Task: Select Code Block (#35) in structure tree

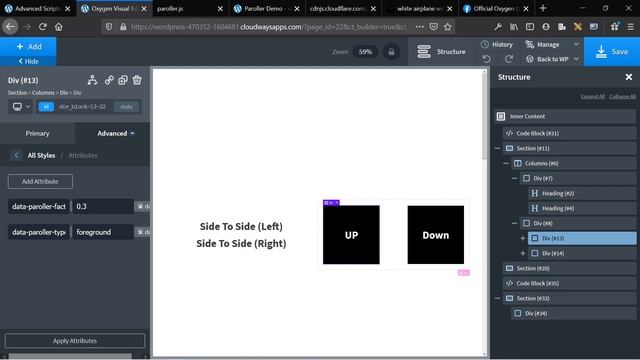Action: [569, 283]
